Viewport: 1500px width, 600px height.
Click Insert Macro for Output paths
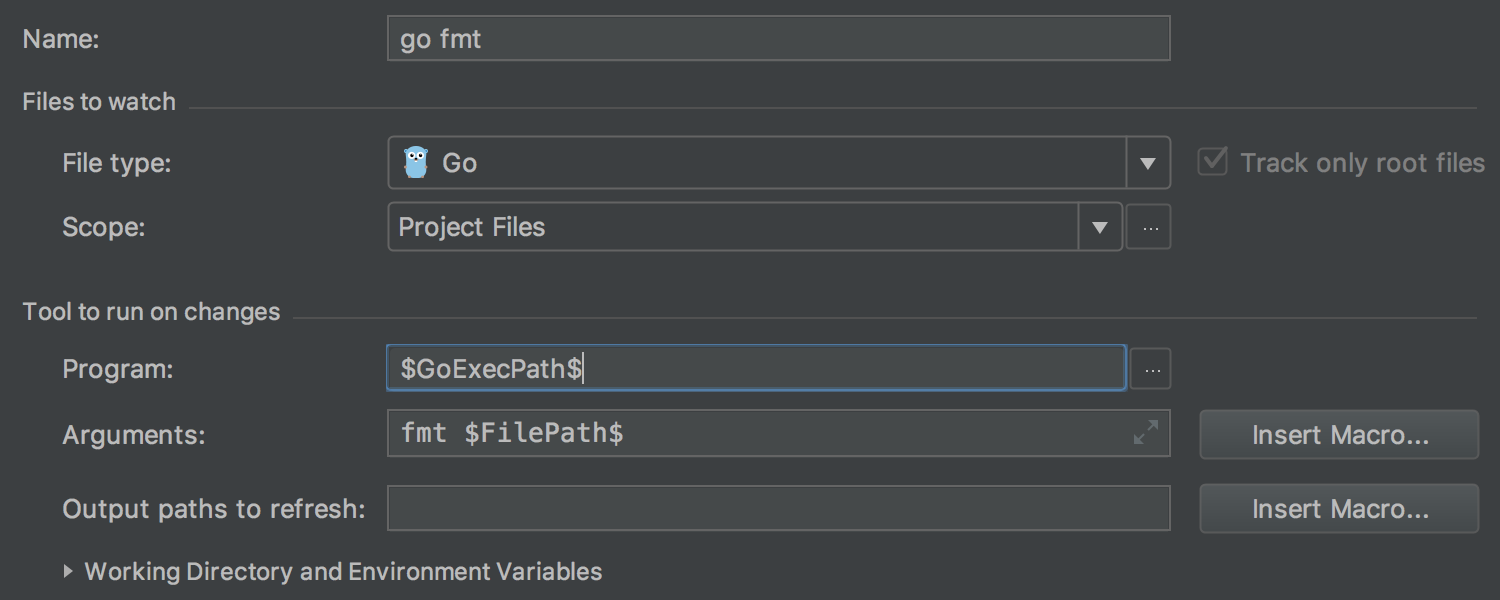(x=1339, y=509)
